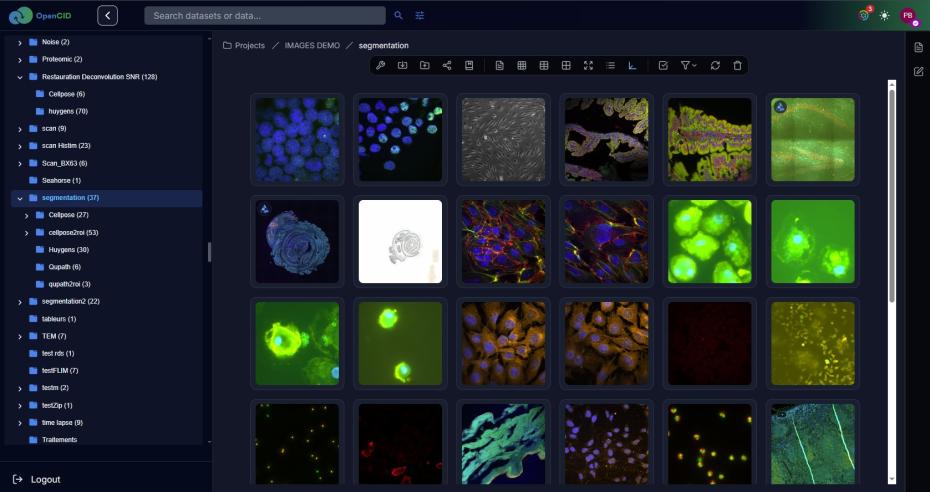Screen dimensions: 930x492
Task: Click the document view icon in toolbar
Action: [x=499, y=65]
